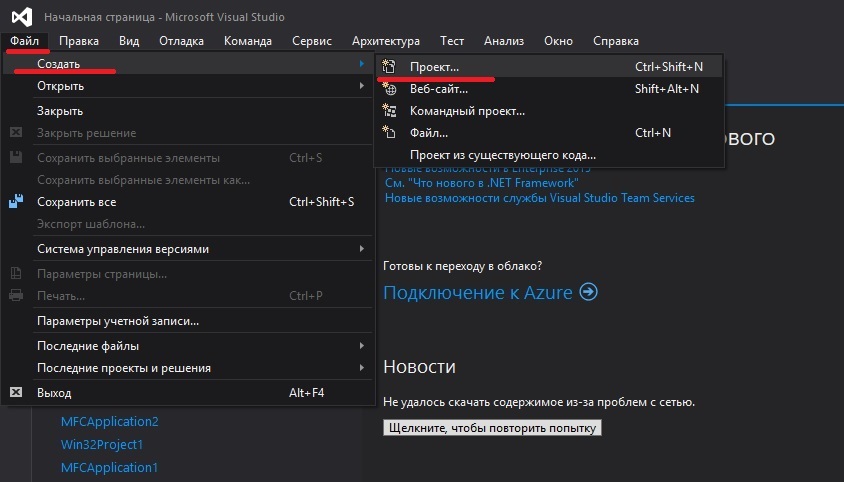This screenshot has height=482, width=844.
Task: Select Создать in the File menu
Action: (x=187, y=64)
